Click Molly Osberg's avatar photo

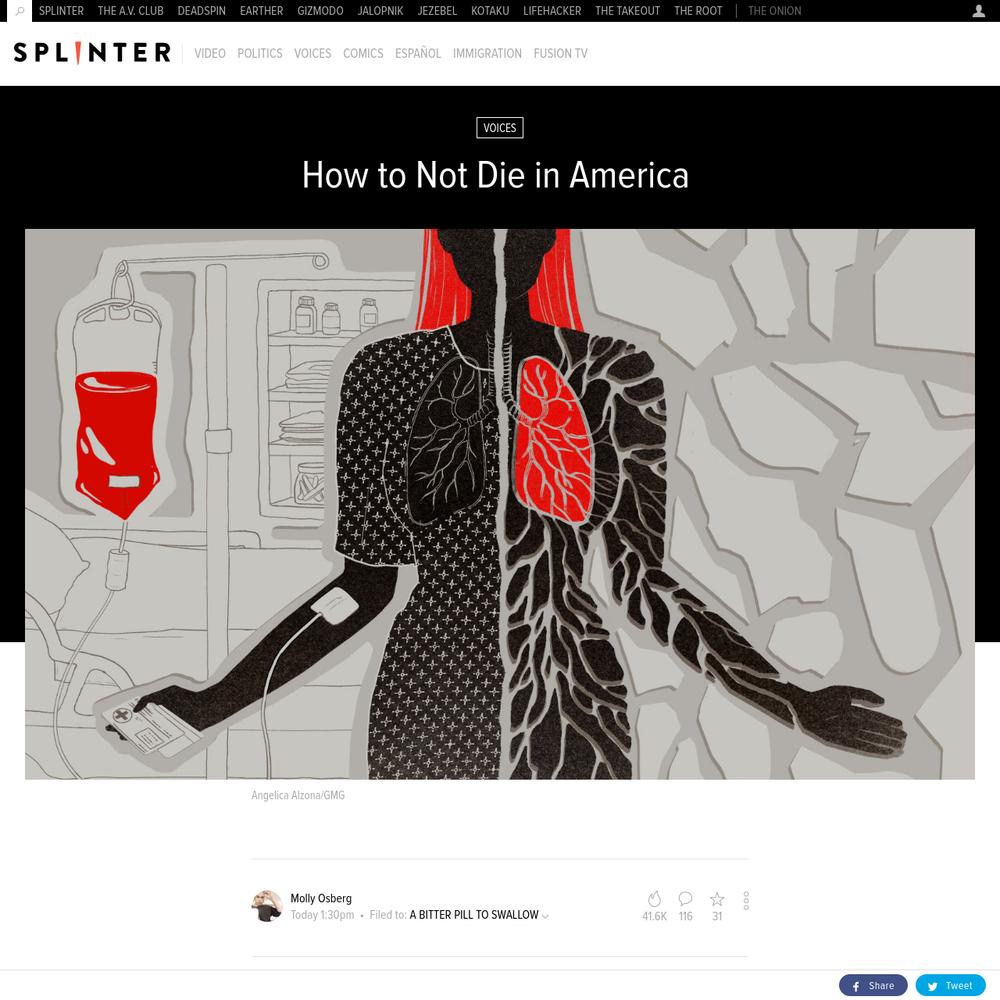(x=267, y=906)
